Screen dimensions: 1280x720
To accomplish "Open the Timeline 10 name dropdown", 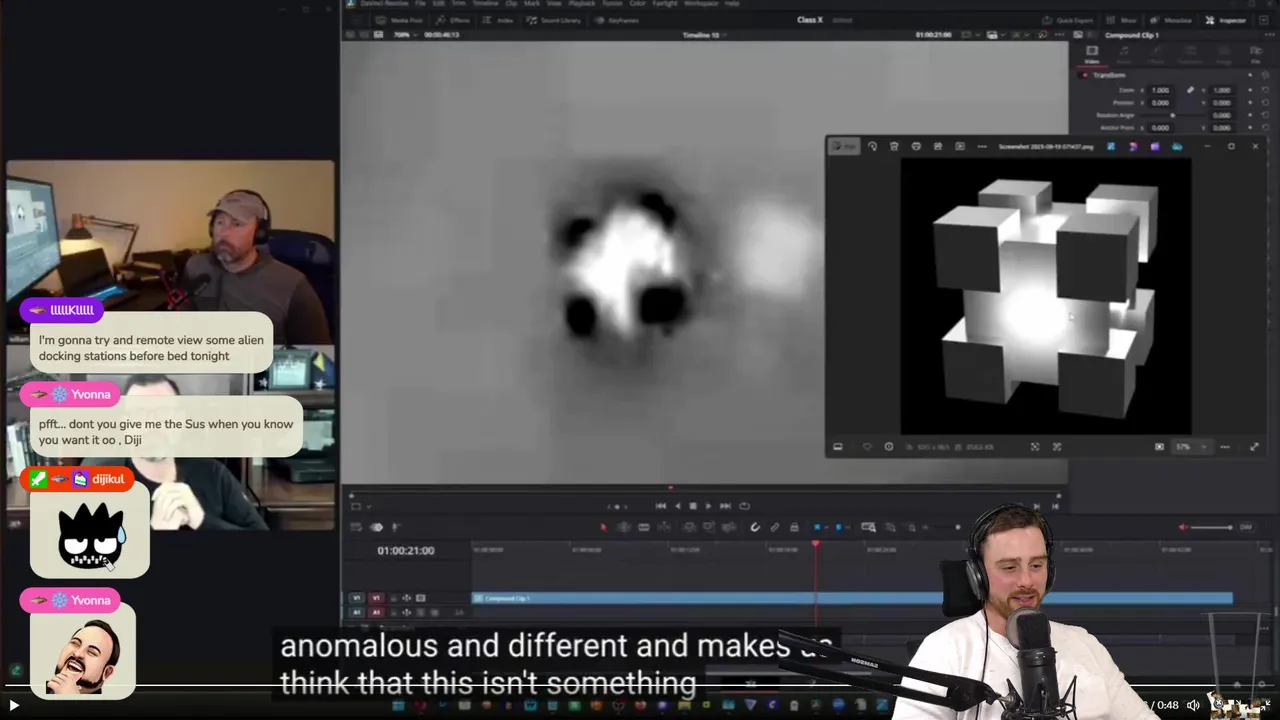I will [705, 35].
